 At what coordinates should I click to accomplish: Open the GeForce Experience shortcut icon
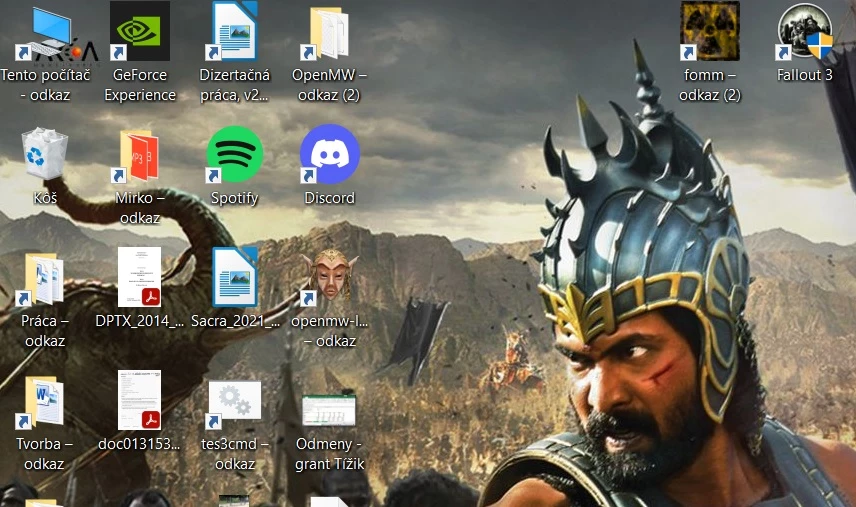point(140,31)
